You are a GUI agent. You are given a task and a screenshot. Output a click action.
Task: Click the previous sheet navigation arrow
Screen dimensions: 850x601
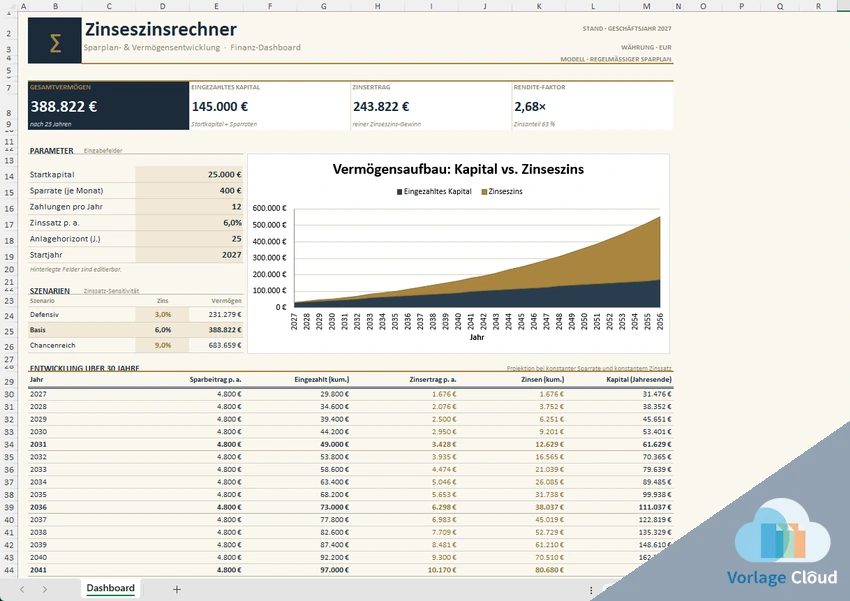pyautogui.click(x=22, y=589)
